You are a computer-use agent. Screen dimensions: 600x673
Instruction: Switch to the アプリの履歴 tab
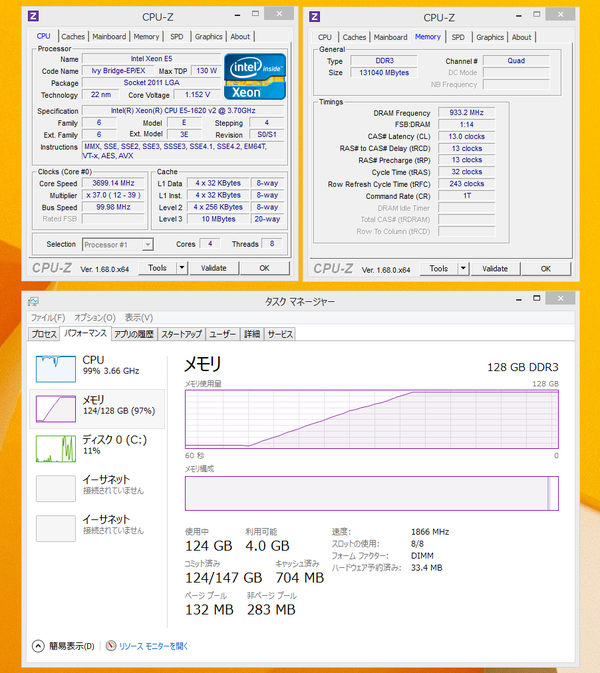pyautogui.click(x=134, y=334)
